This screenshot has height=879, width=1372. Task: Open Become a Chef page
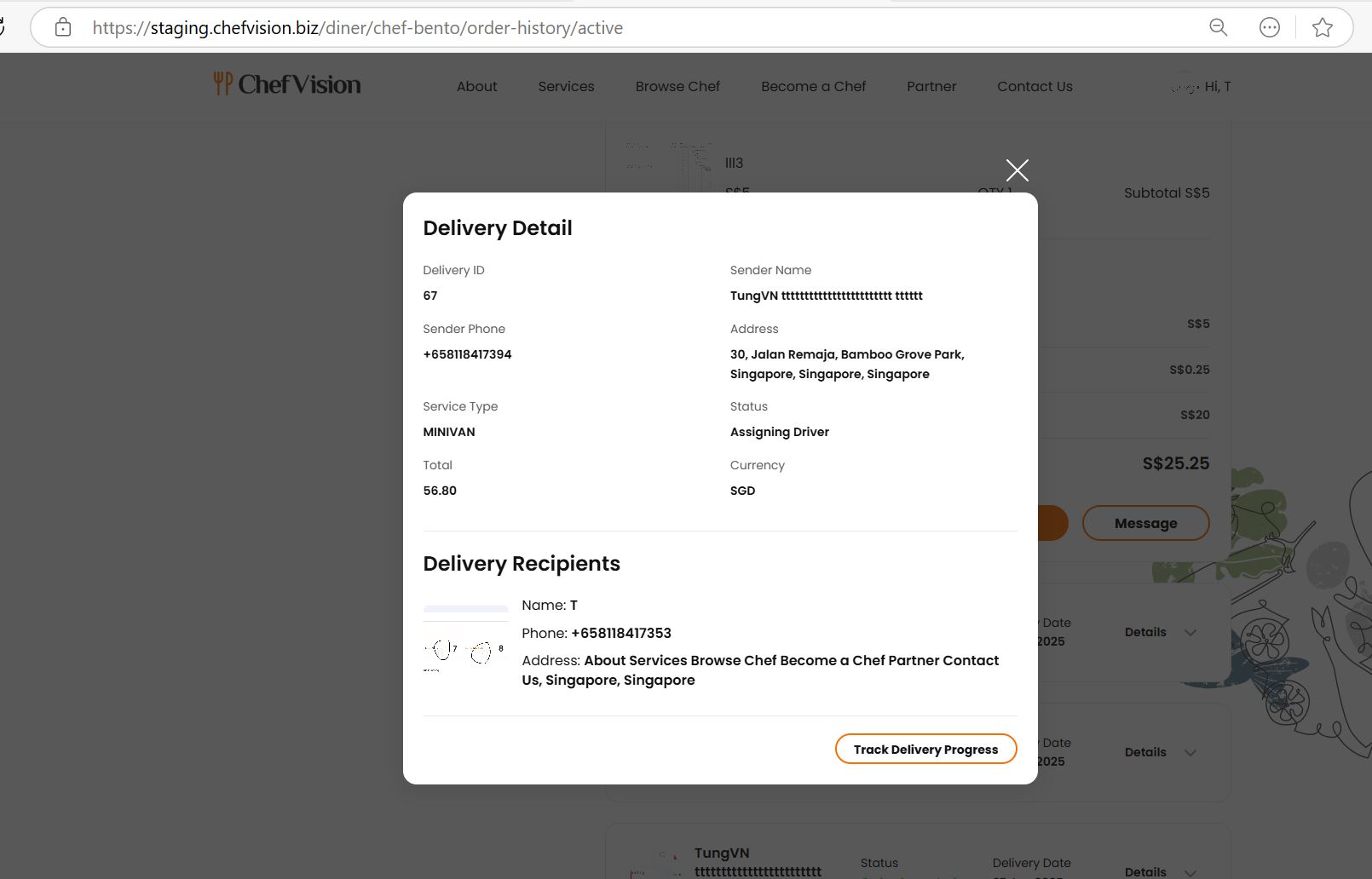click(x=813, y=87)
